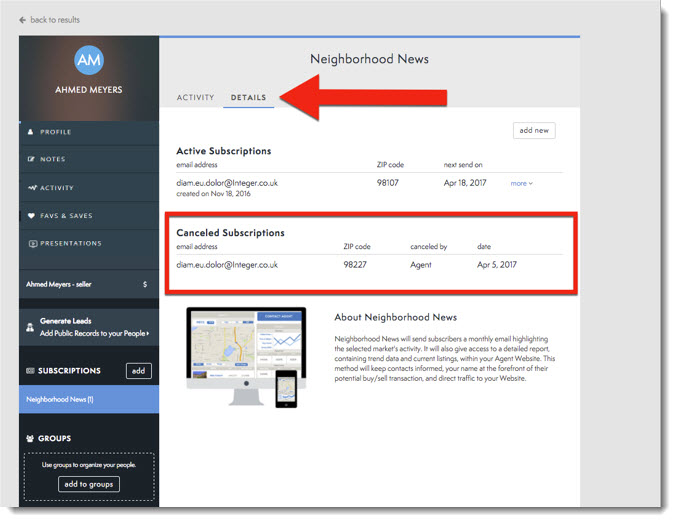Open FAVS & SAVES sidebar item
Viewport: 676px width, 522px height.
click(89, 216)
